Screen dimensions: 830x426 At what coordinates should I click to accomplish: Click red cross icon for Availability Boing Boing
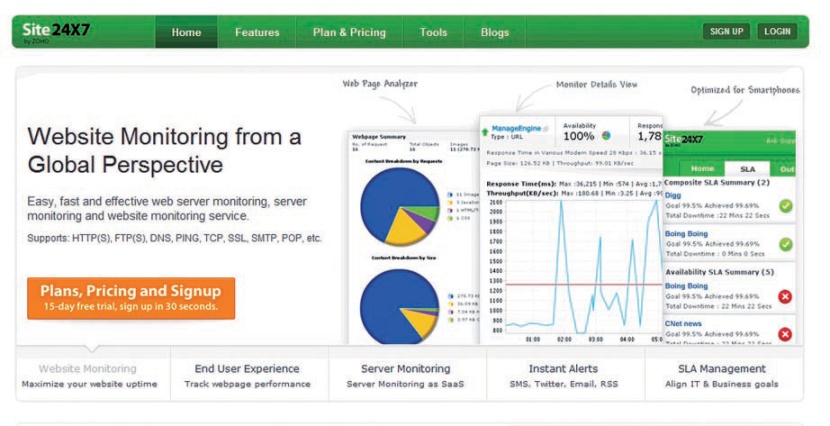click(x=786, y=296)
